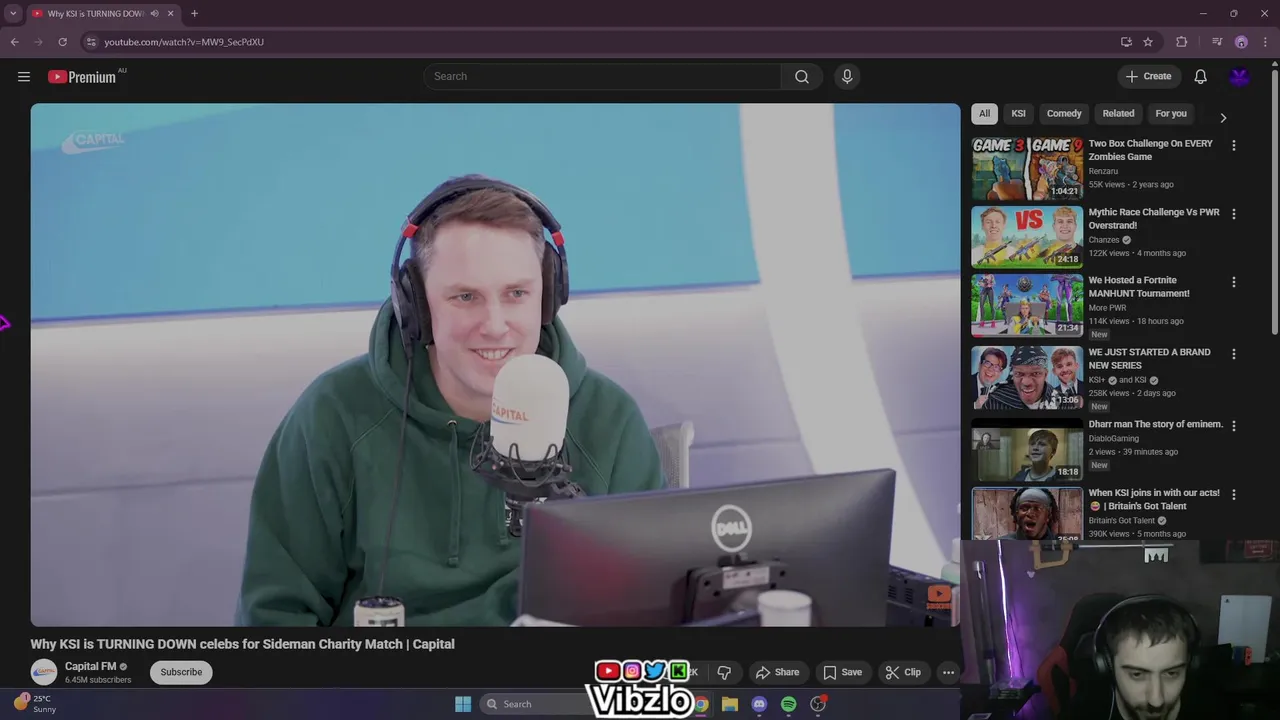This screenshot has height=720, width=1280.
Task: Click the Fortnite MANHUNT Tournament thumbnail
Action: pyautogui.click(x=1027, y=305)
